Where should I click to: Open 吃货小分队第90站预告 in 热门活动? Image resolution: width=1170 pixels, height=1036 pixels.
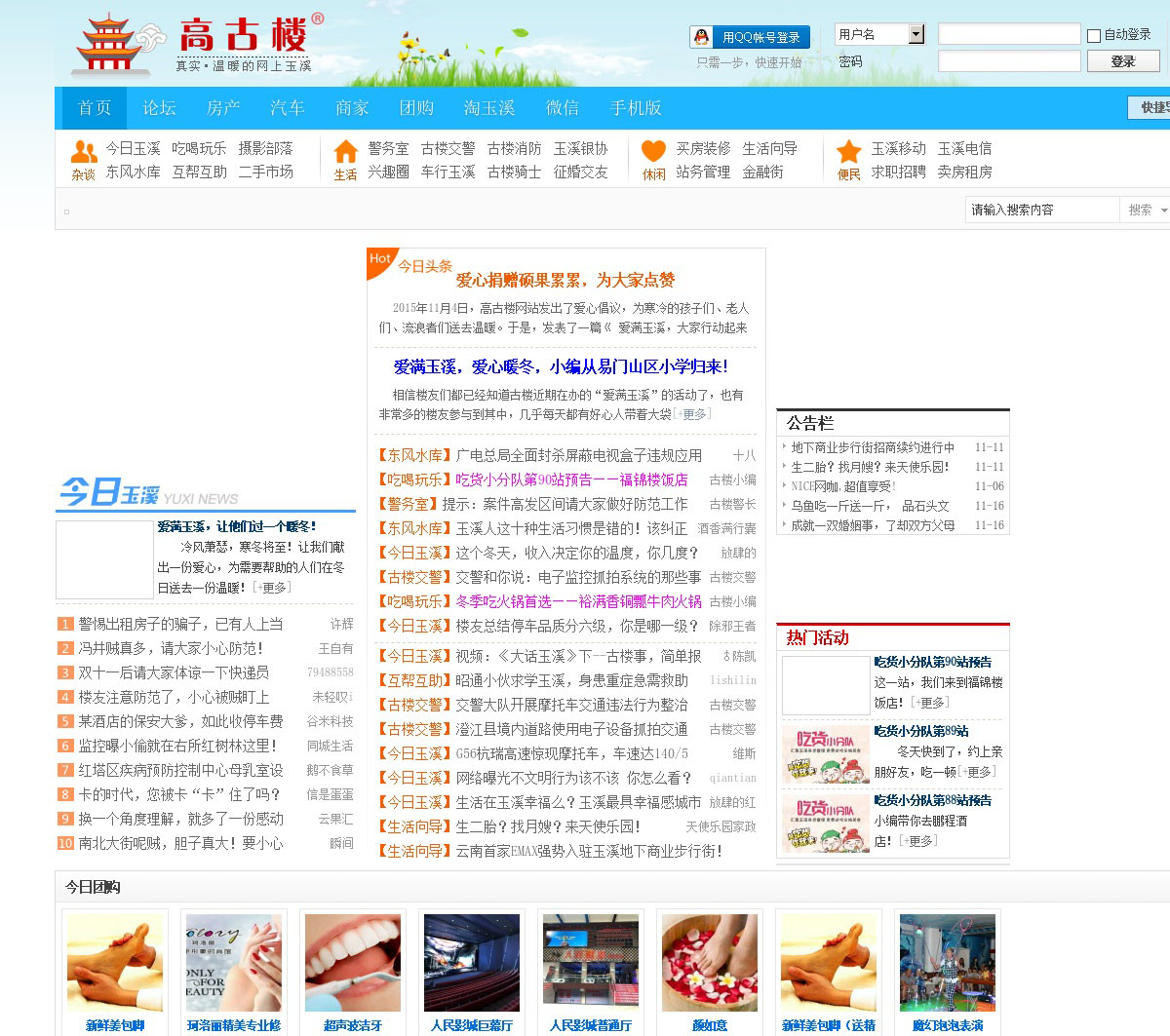pos(933,662)
